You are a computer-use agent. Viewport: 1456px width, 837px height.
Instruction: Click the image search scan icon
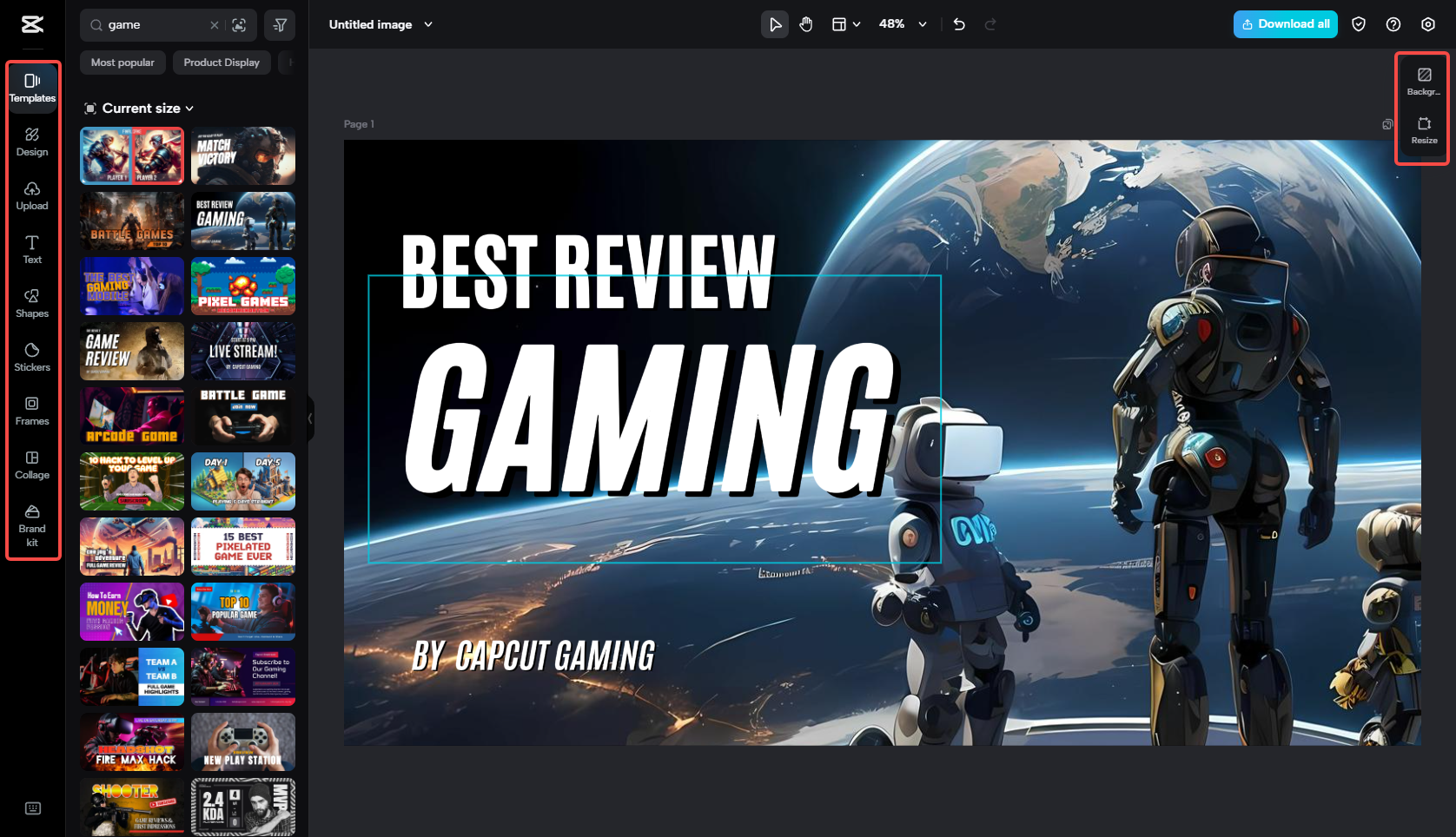point(239,25)
